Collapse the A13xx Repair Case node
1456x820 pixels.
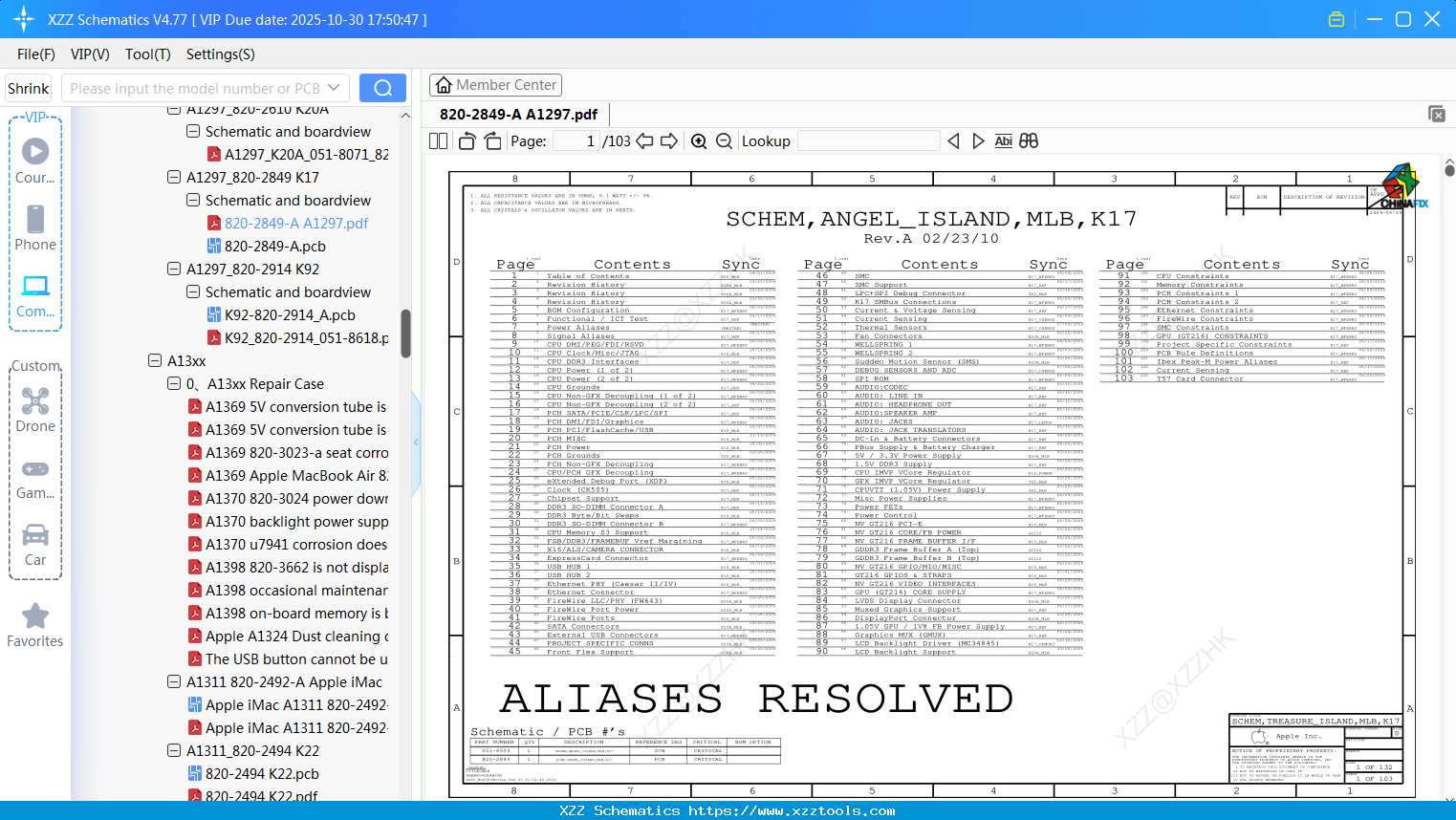[x=174, y=383]
